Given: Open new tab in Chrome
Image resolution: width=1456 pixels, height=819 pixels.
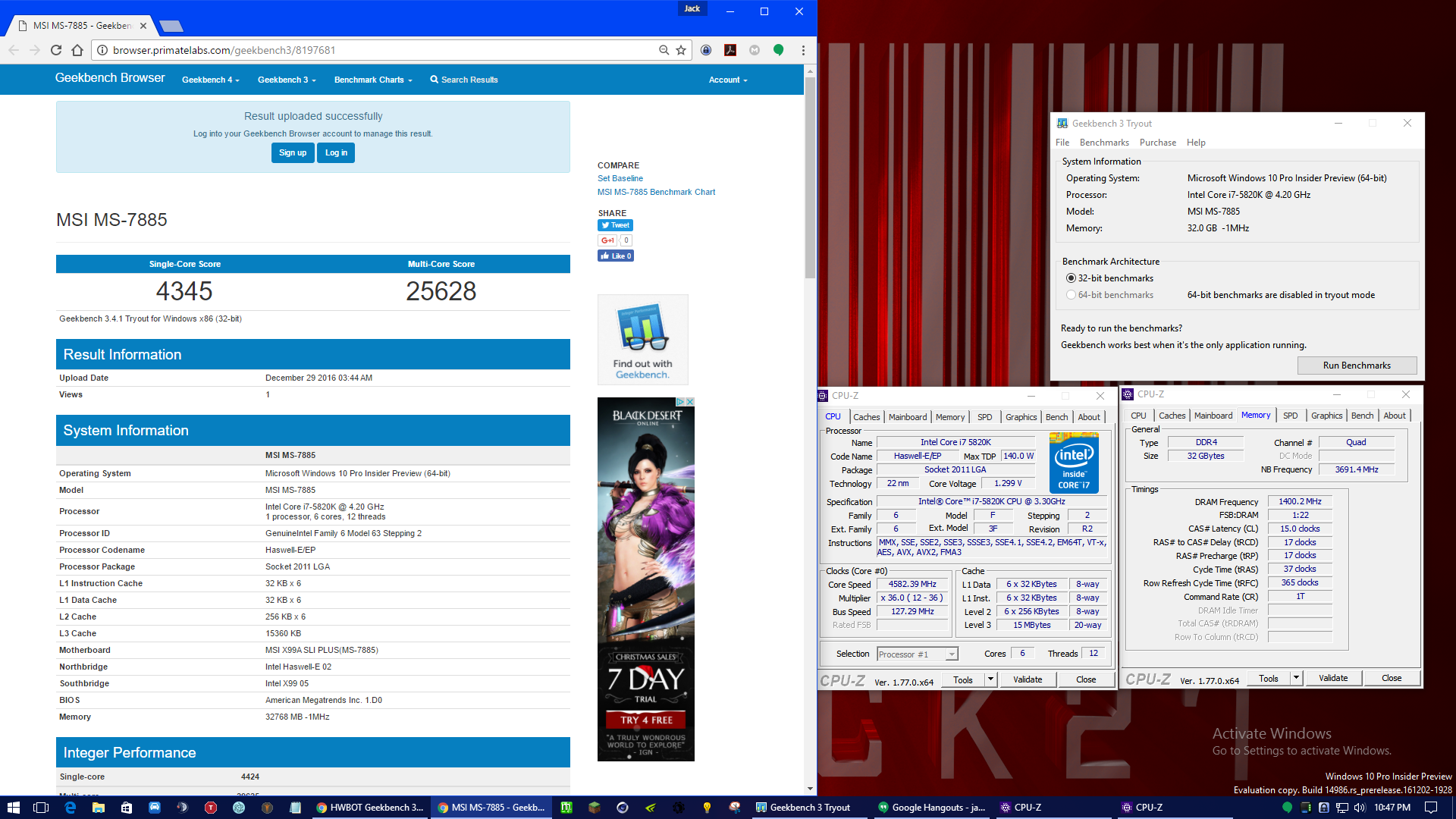Looking at the screenshot, I should click(171, 26).
